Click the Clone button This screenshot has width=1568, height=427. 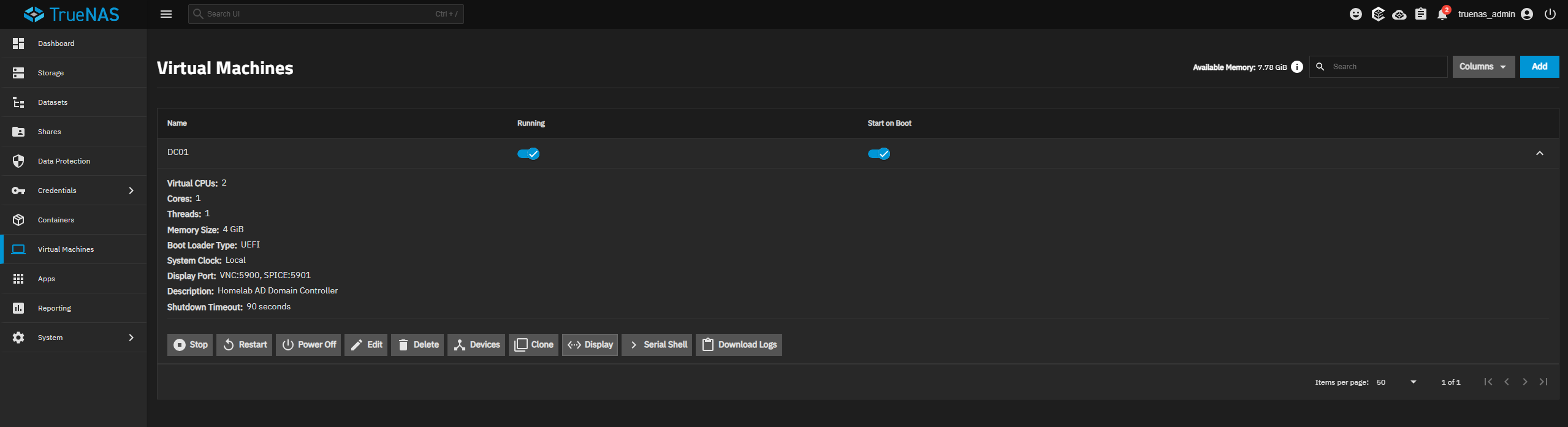tap(533, 345)
